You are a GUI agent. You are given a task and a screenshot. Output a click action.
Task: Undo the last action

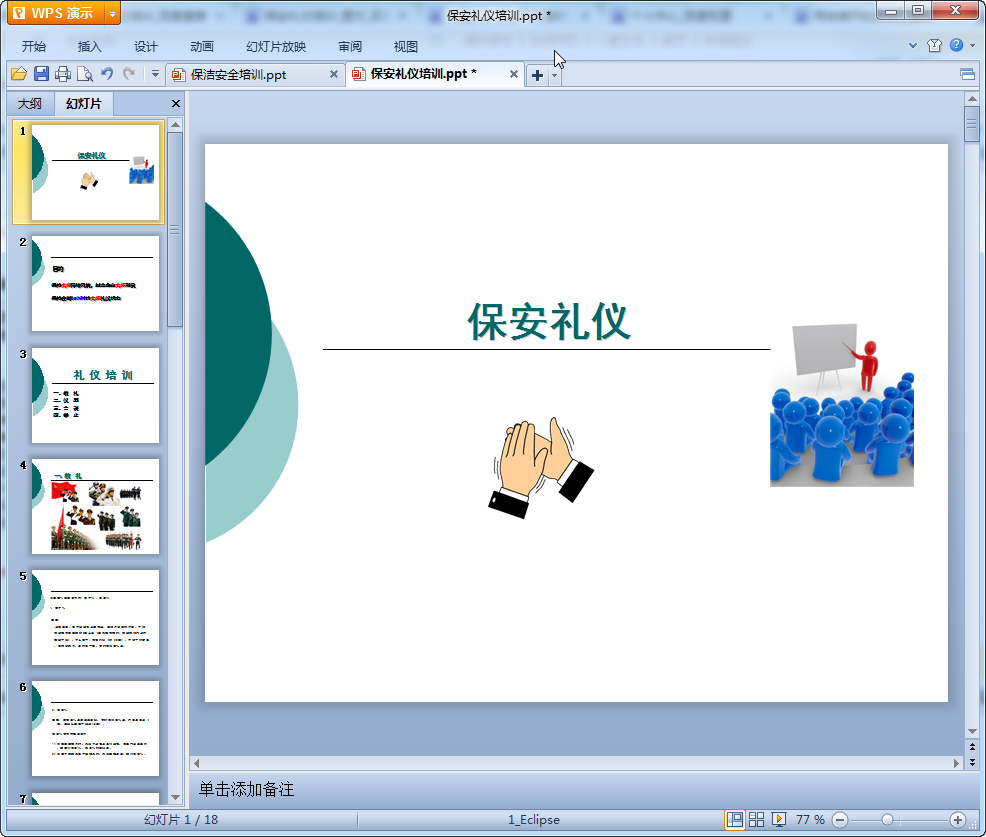[107, 74]
